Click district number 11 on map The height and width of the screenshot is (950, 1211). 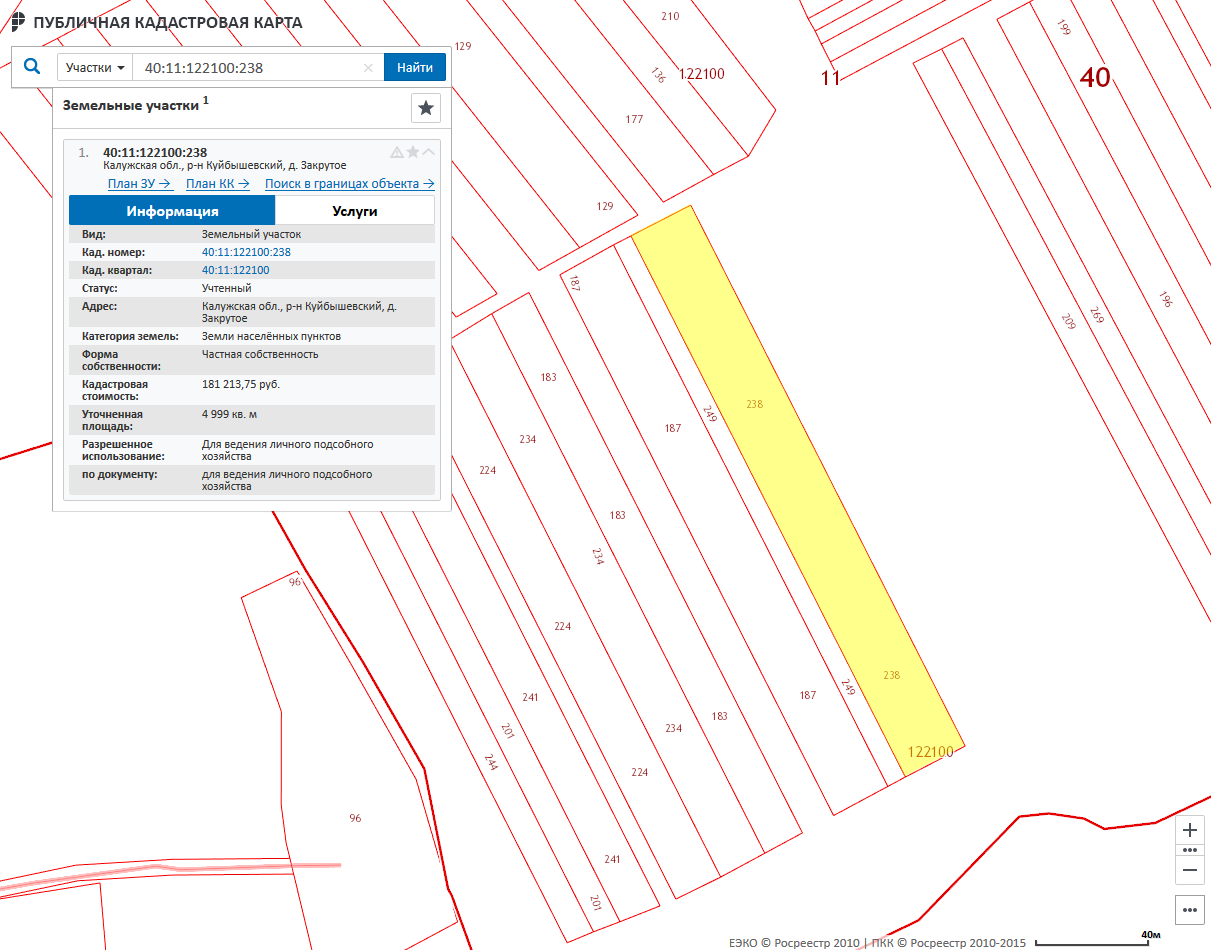[x=830, y=78]
